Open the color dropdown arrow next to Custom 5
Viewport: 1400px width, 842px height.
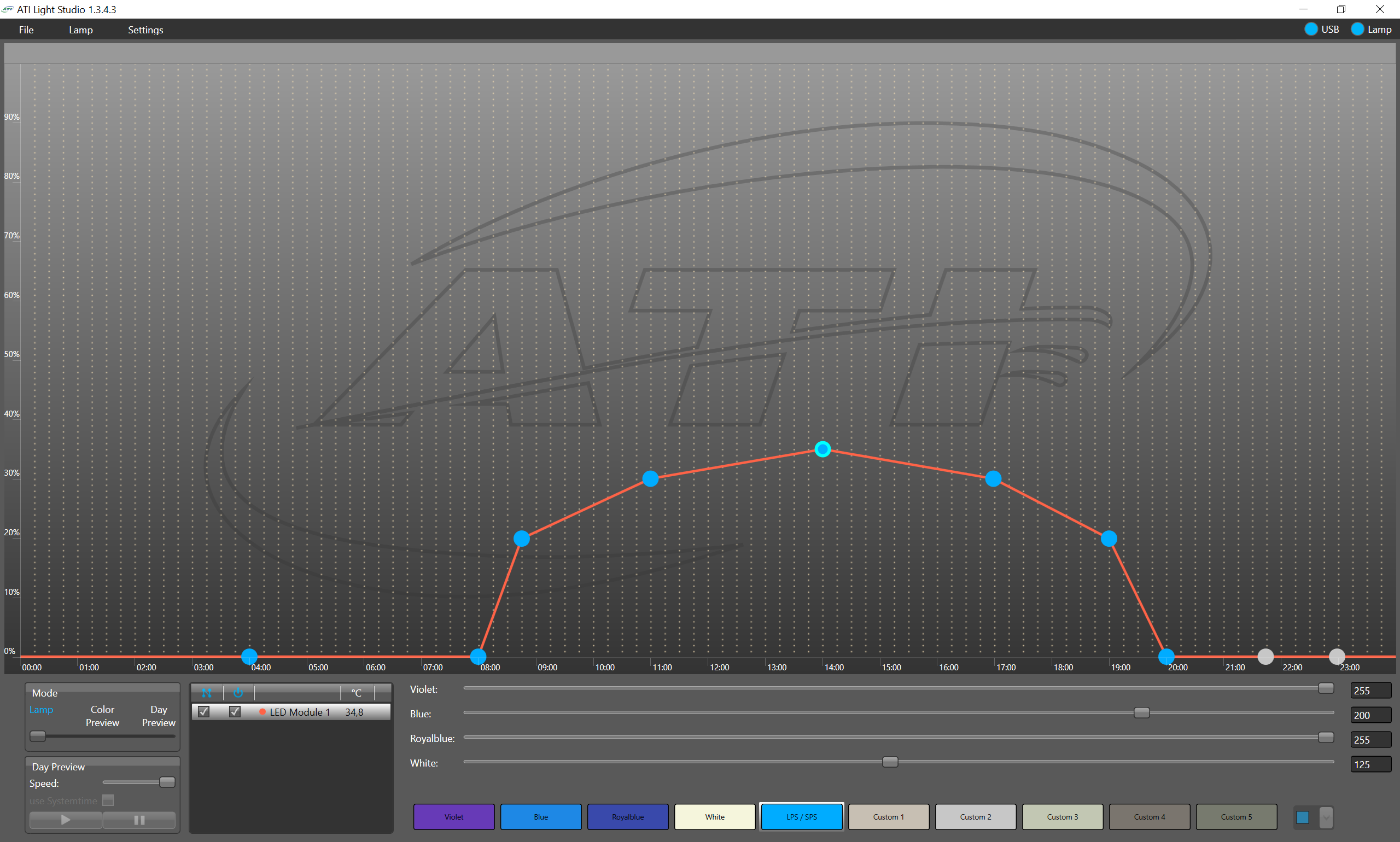(1326, 817)
